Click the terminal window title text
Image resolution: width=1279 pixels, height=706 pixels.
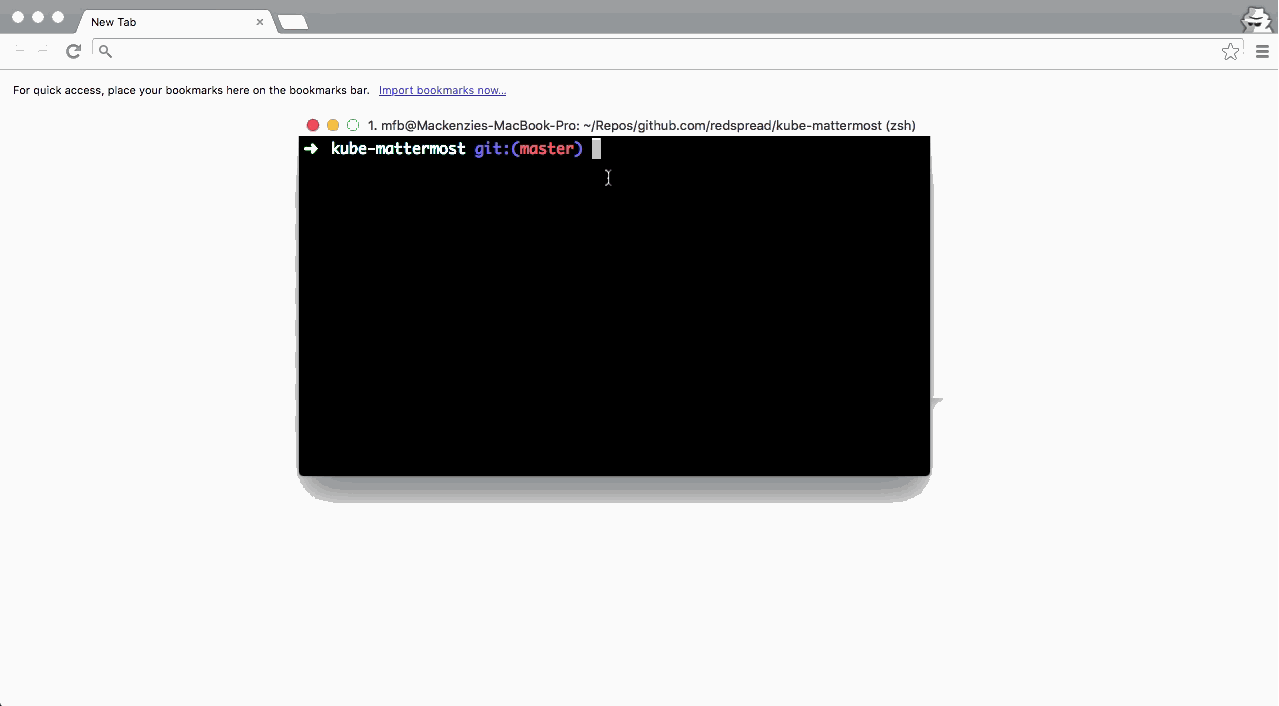click(x=642, y=126)
